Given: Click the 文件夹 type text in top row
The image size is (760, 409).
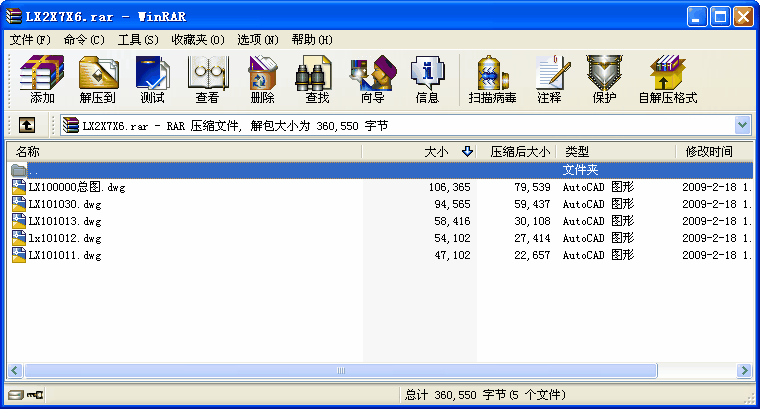Looking at the screenshot, I should (x=580, y=170).
